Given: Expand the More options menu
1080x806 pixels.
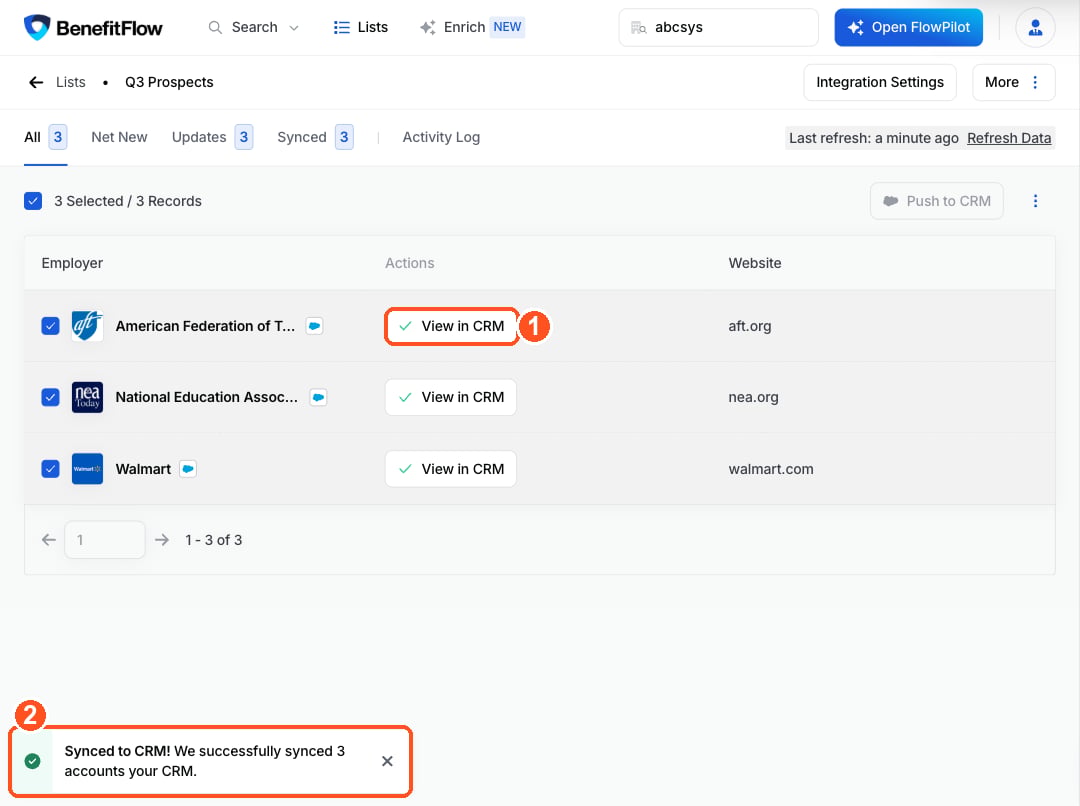Looking at the screenshot, I should click(1013, 83).
